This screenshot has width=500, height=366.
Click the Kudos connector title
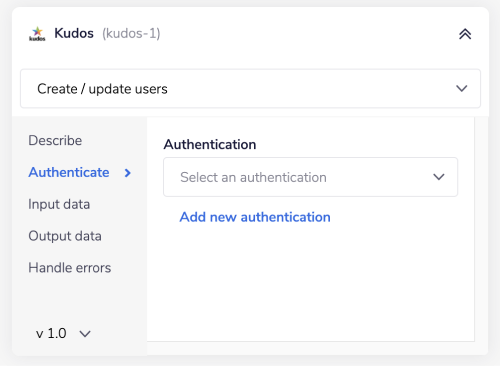(x=74, y=33)
